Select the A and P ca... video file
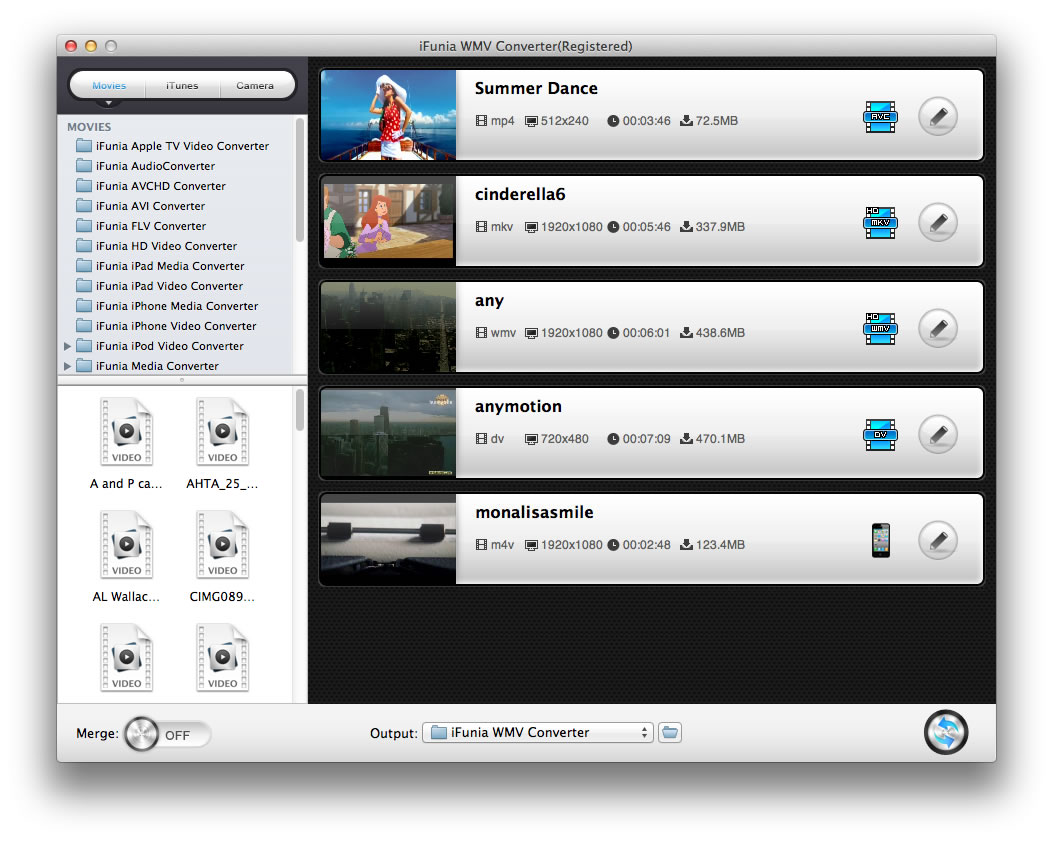This screenshot has height=841, width=1053. (126, 444)
